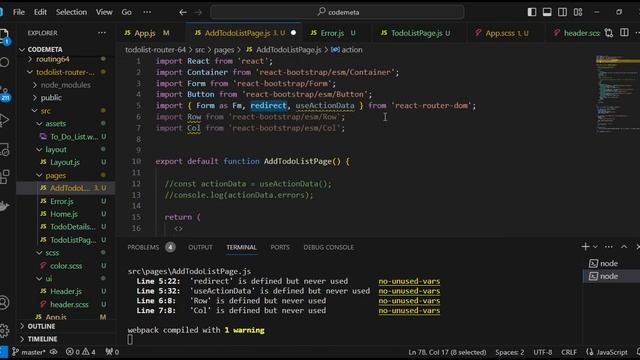640x360 pixels.
Task: Open changes compare icon in editor toolbar
Action: point(609,33)
